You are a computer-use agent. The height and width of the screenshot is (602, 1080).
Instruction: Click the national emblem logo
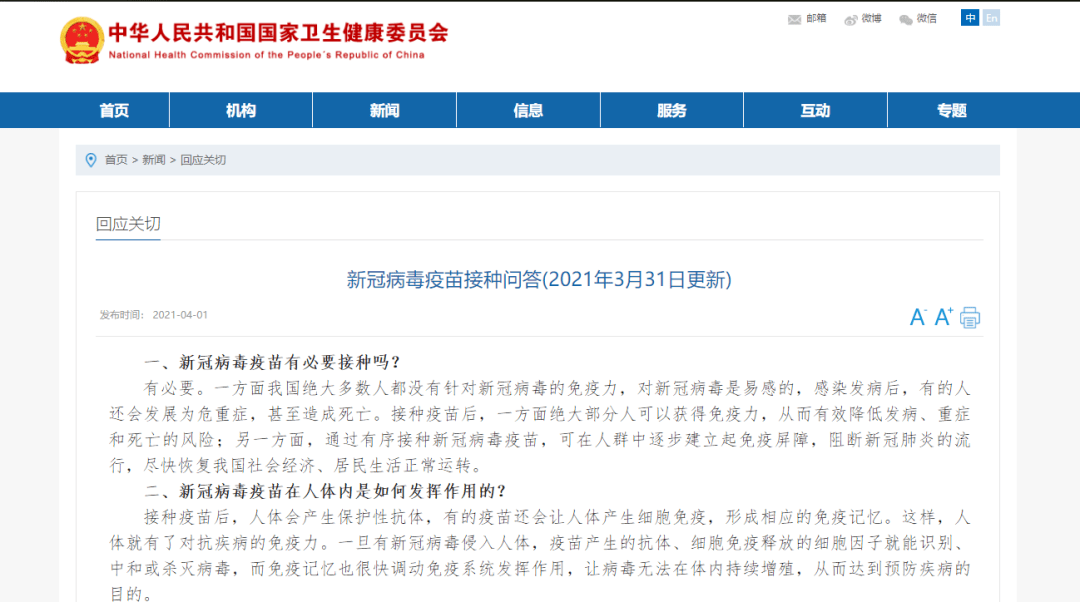pos(81,40)
